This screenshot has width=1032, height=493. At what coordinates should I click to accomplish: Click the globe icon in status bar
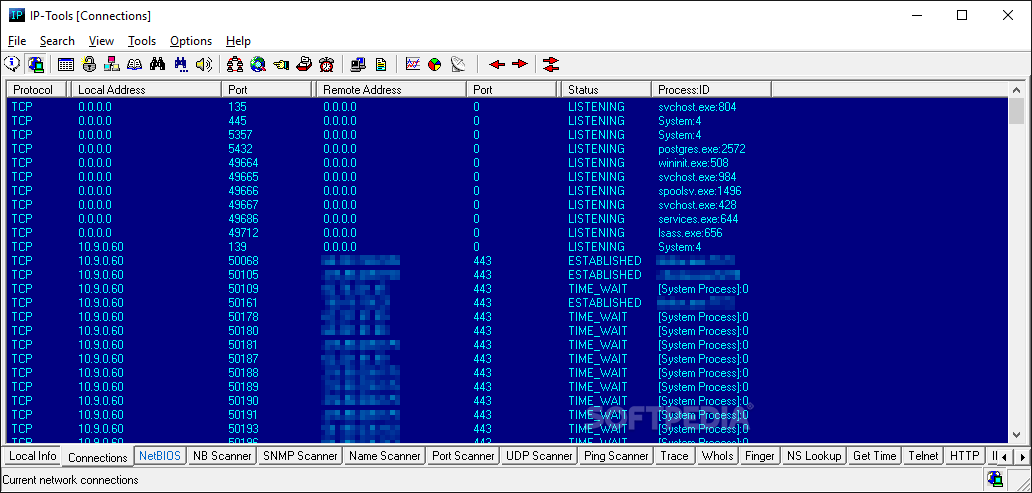[995, 480]
